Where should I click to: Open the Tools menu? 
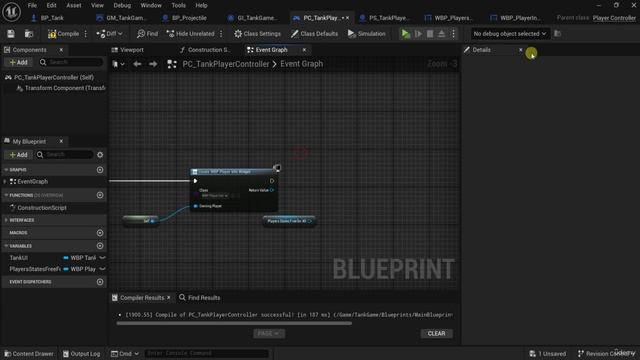(178, 5)
